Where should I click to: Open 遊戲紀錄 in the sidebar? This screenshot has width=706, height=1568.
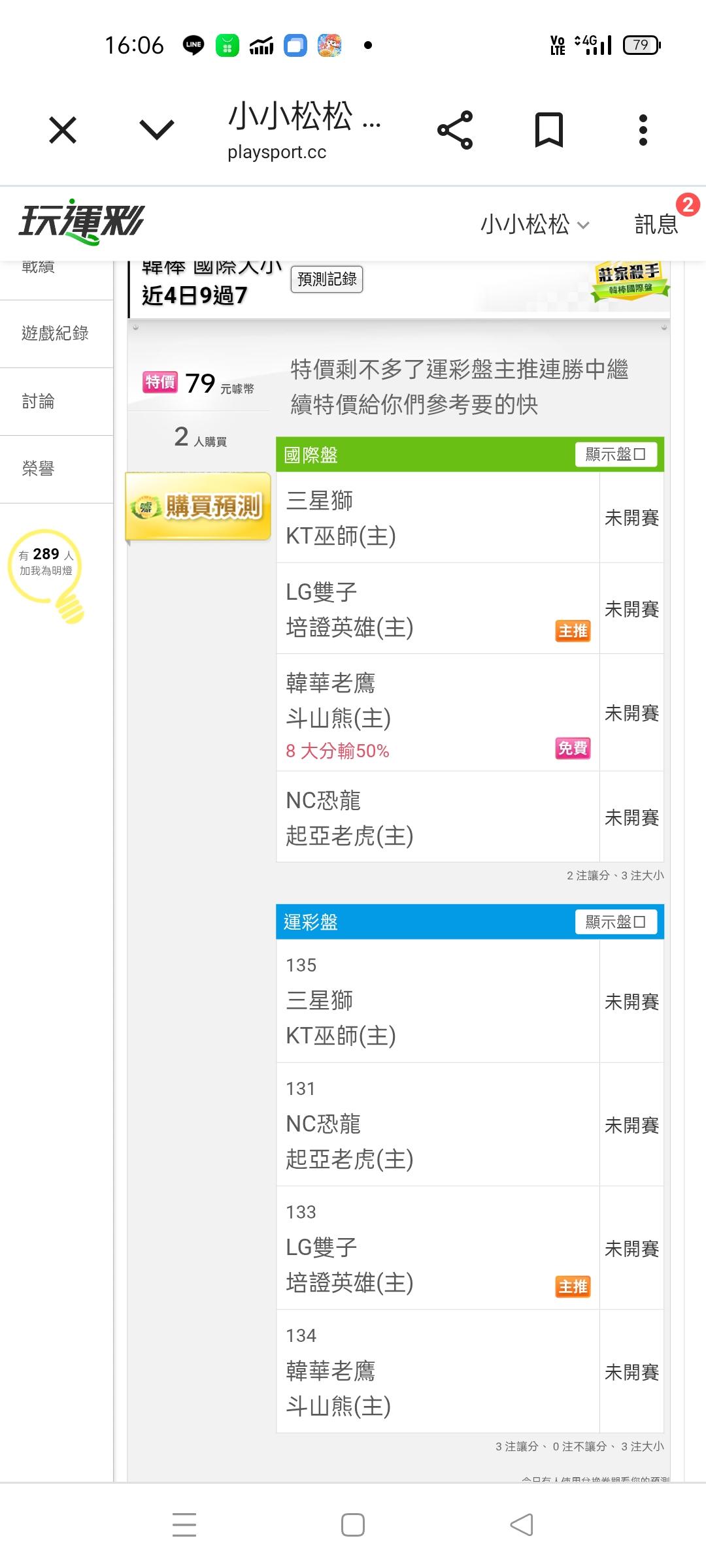coord(55,333)
